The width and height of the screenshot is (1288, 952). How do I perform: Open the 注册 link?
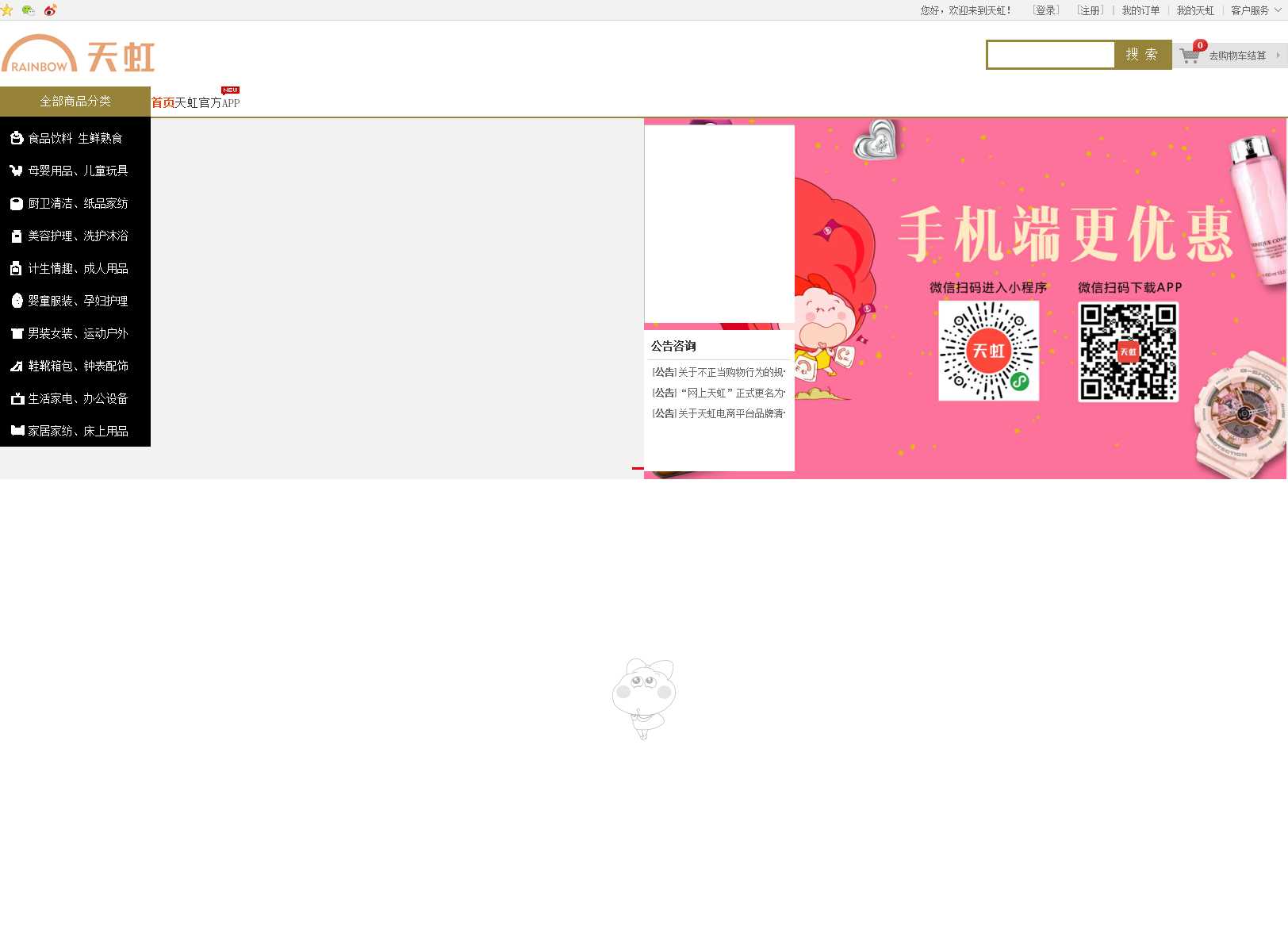click(x=1090, y=10)
